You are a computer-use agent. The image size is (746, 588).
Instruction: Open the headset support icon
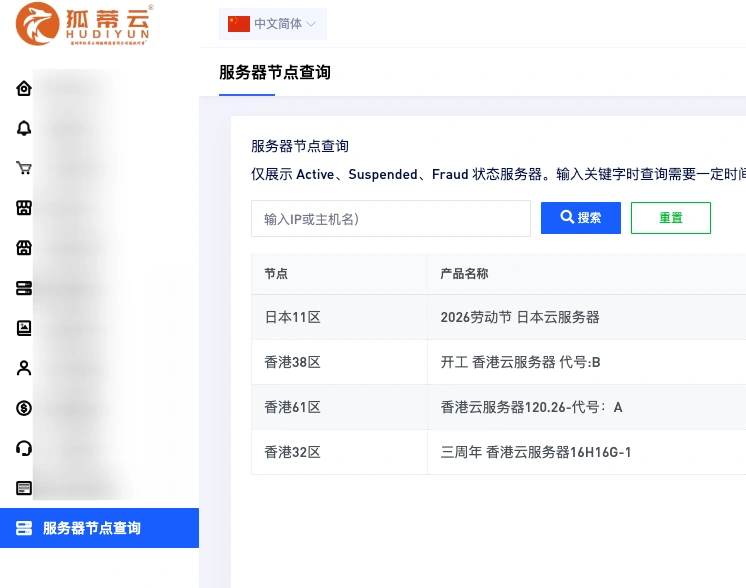pos(24,448)
